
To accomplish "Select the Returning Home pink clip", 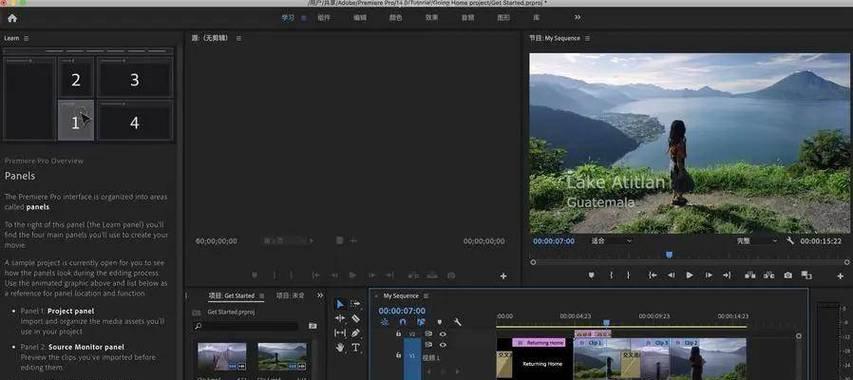I will click(x=539, y=343).
